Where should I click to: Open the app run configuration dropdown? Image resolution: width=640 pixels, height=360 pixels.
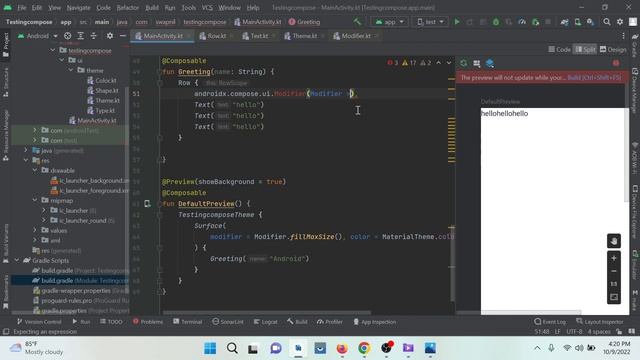pyautogui.click(x=389, y=22)
